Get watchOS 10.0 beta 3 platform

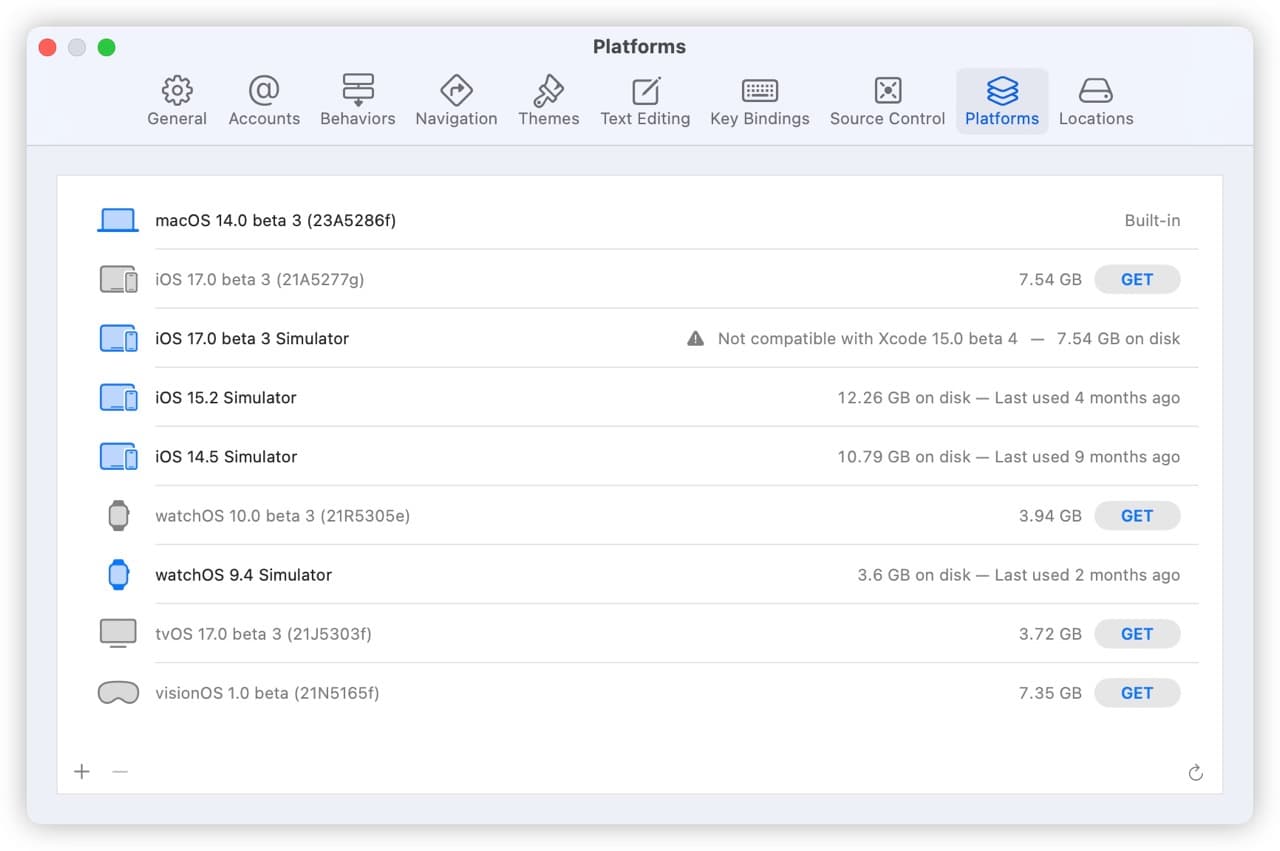[1137, 515]
